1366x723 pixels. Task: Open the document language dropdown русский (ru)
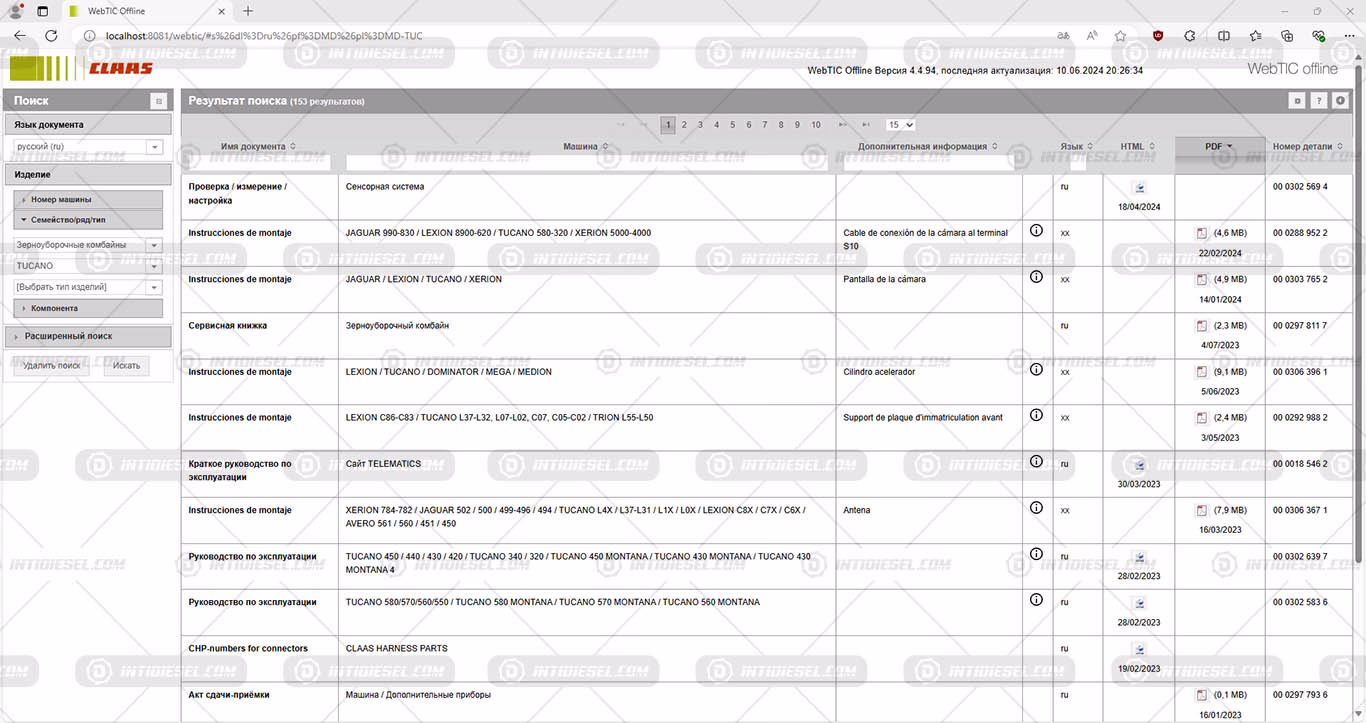(x=88, y=147)
